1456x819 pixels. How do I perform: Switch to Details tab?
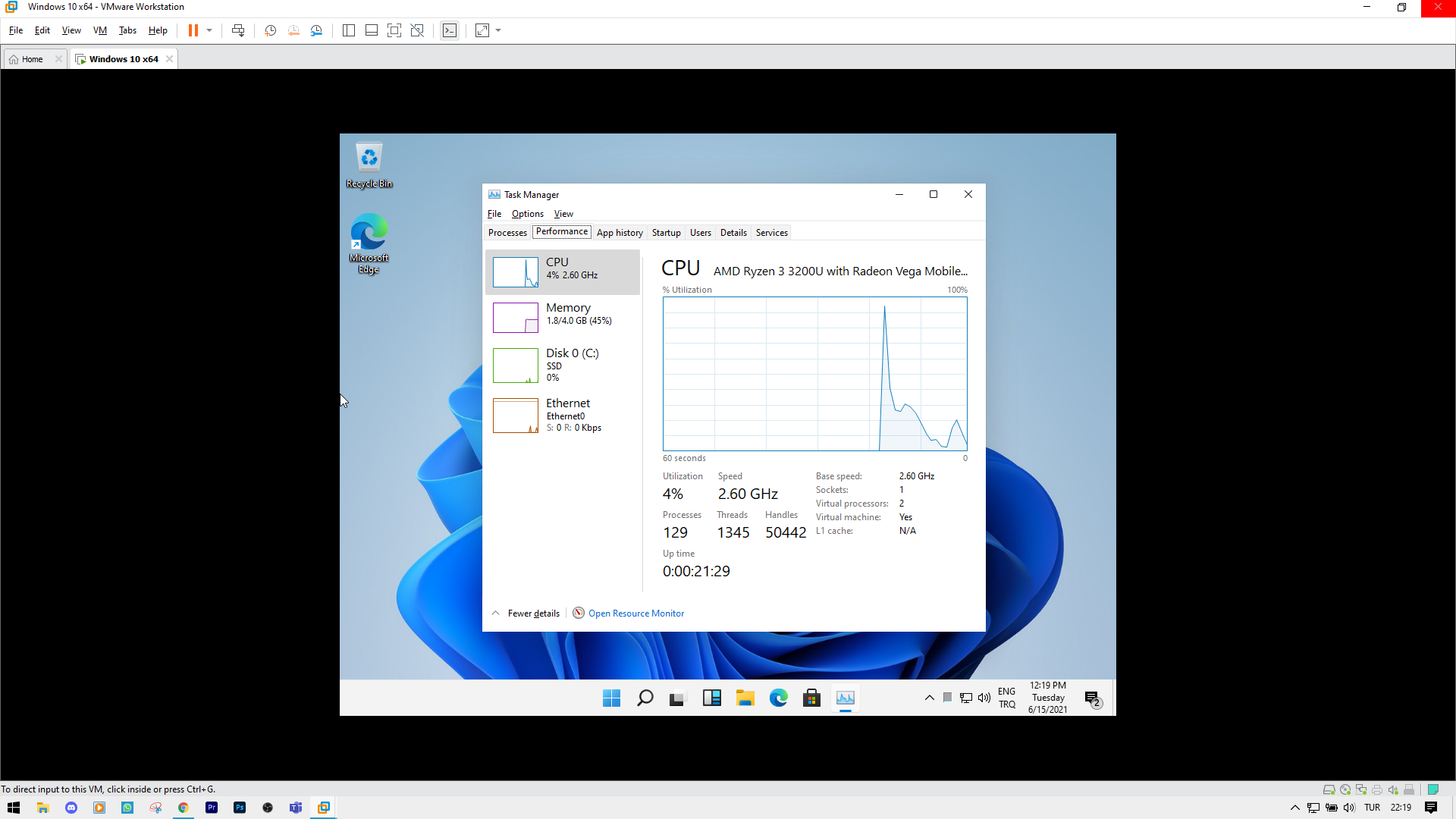(x=733, y=233)
